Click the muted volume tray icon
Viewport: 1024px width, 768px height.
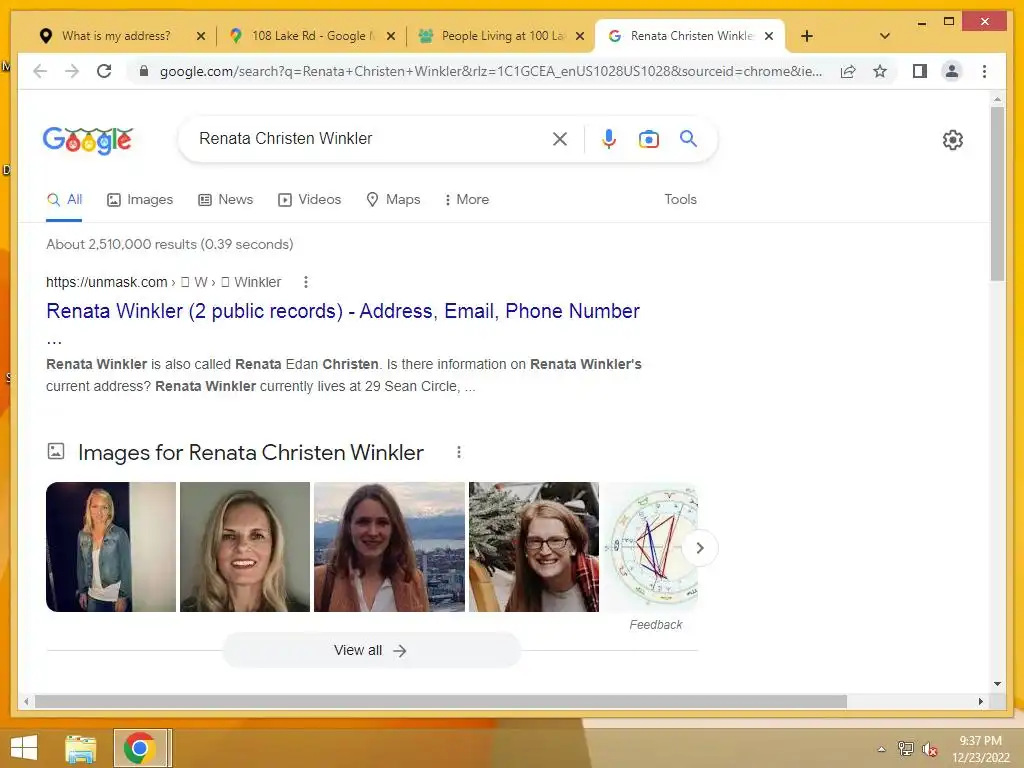[x=930, y=749]
